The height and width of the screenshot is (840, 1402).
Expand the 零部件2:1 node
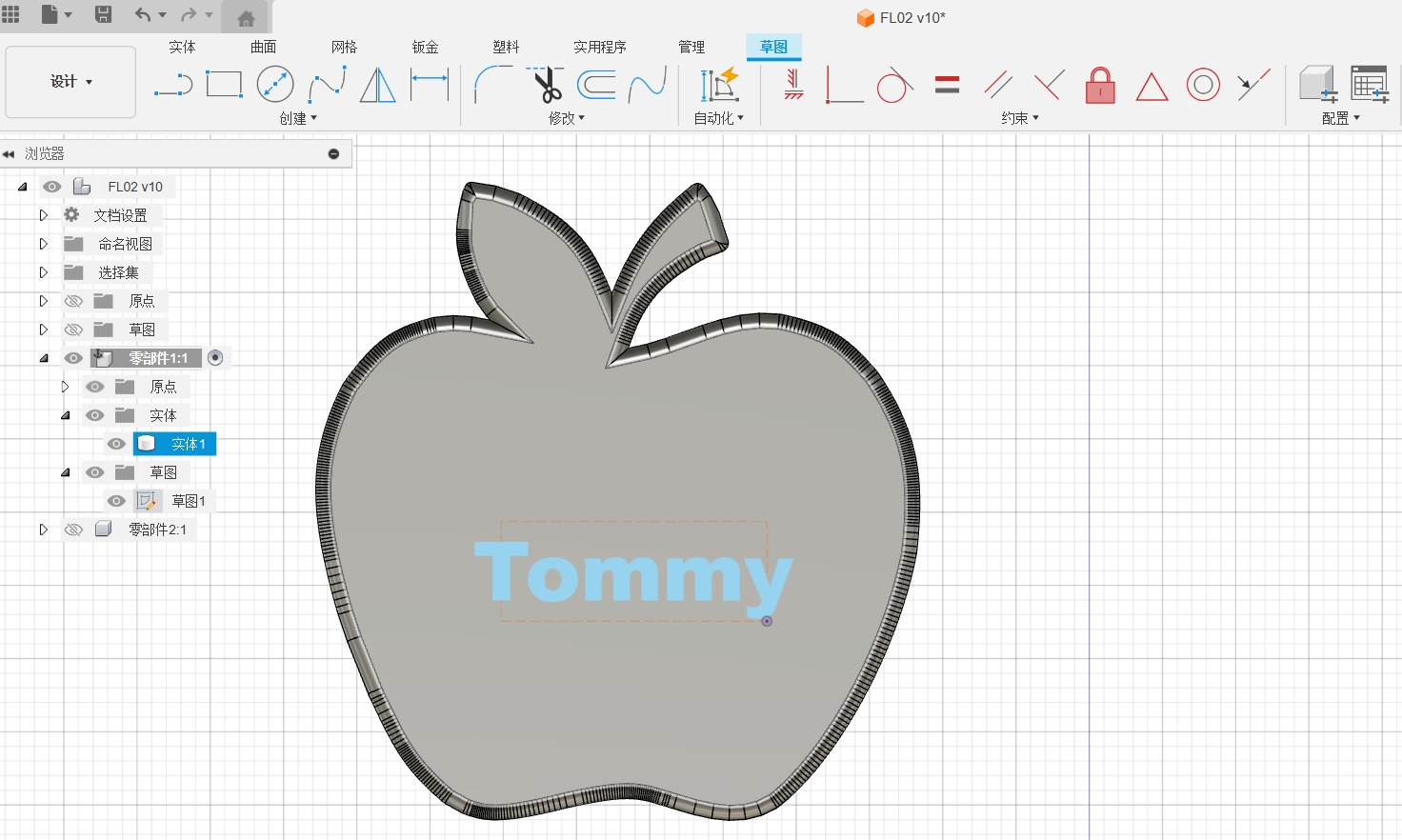coord(43,530)
